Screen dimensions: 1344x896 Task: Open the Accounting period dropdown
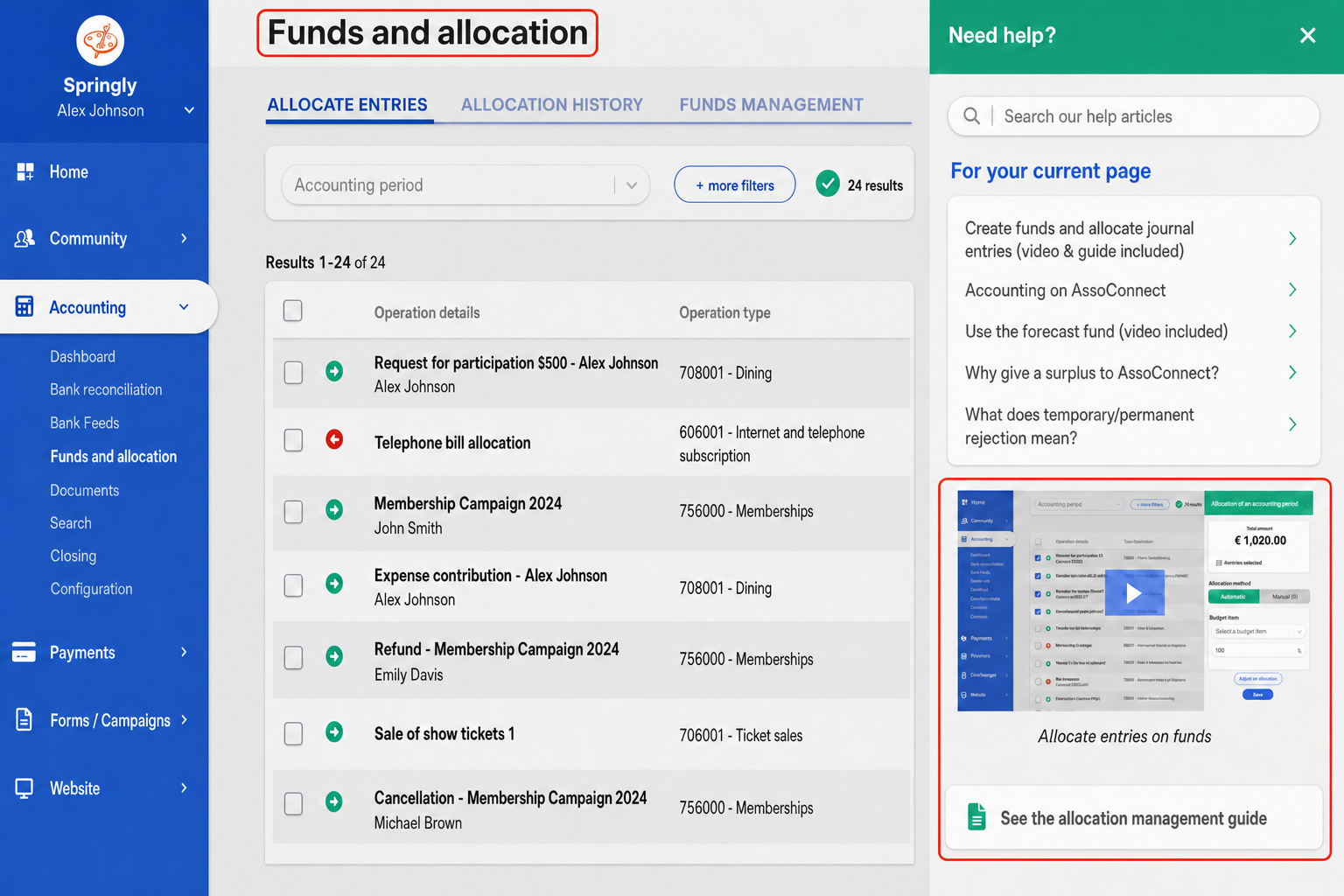coord(465,185)
